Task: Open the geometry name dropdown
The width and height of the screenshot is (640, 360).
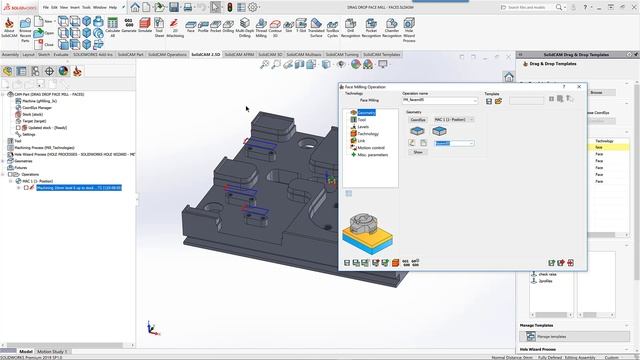Action: pos(471,143)
